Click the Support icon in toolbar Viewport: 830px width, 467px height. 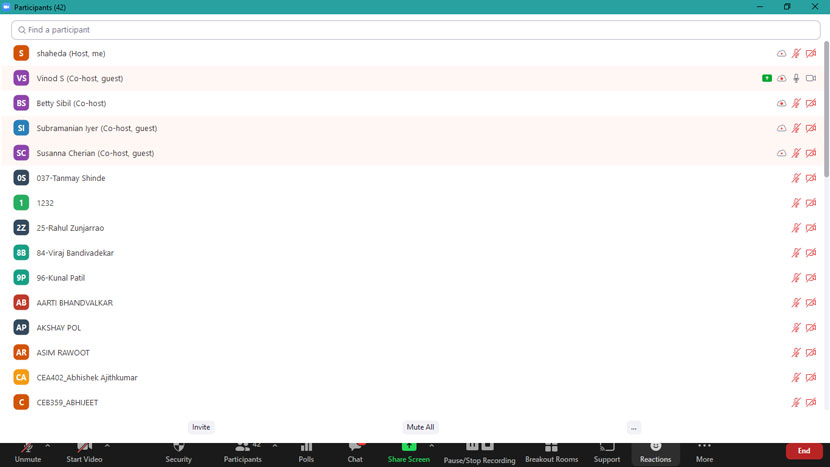click(x=606, y=452)
